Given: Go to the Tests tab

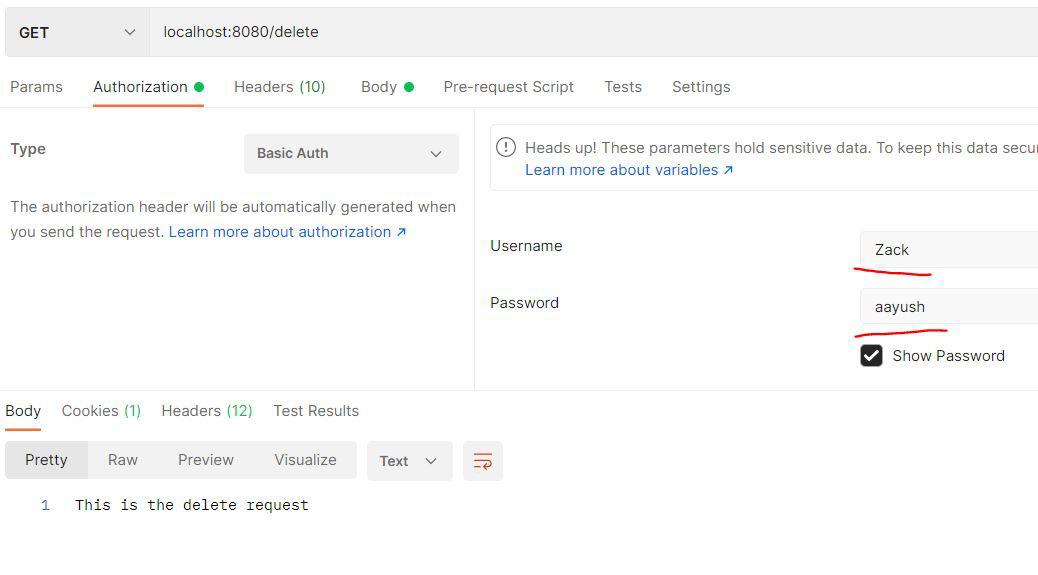Looking at the screenshot, I should click(x=622, y=87).
